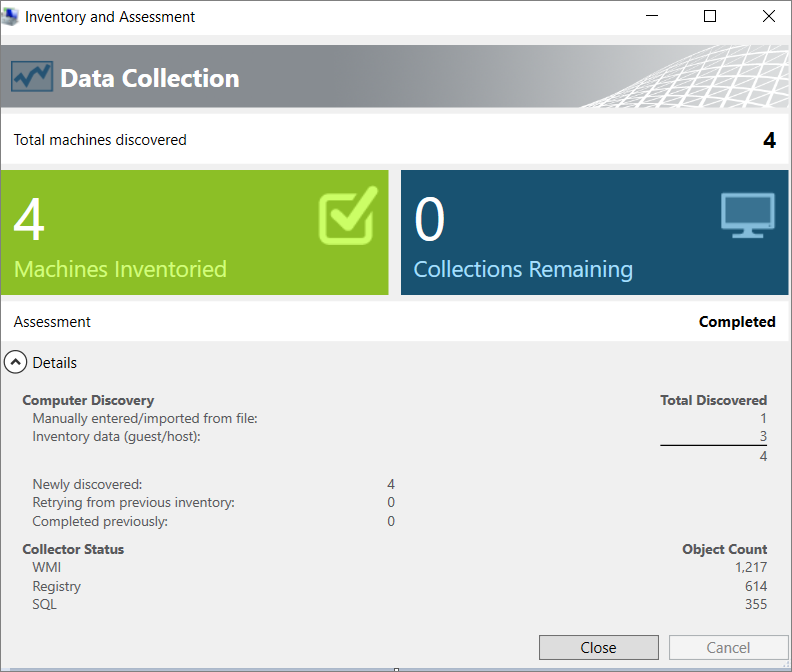Image resolution: width=792 pixels, height=672 pixels.
Task: Click the Total machines discovered label
Action: (100, 140)
